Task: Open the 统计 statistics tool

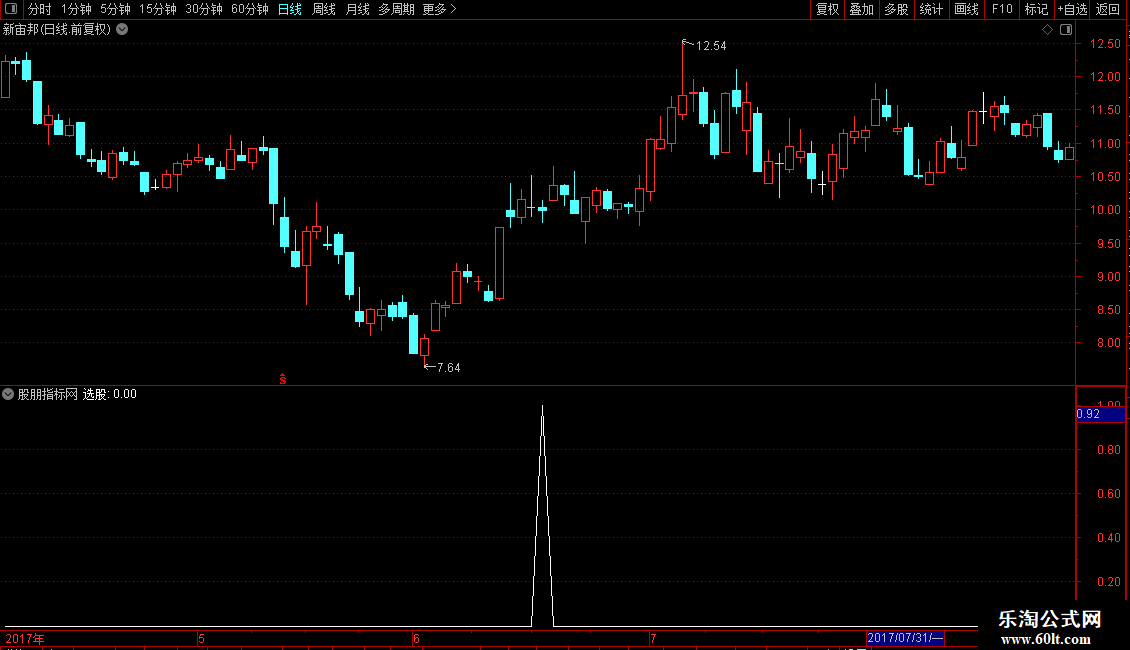Action: point(931,9)
